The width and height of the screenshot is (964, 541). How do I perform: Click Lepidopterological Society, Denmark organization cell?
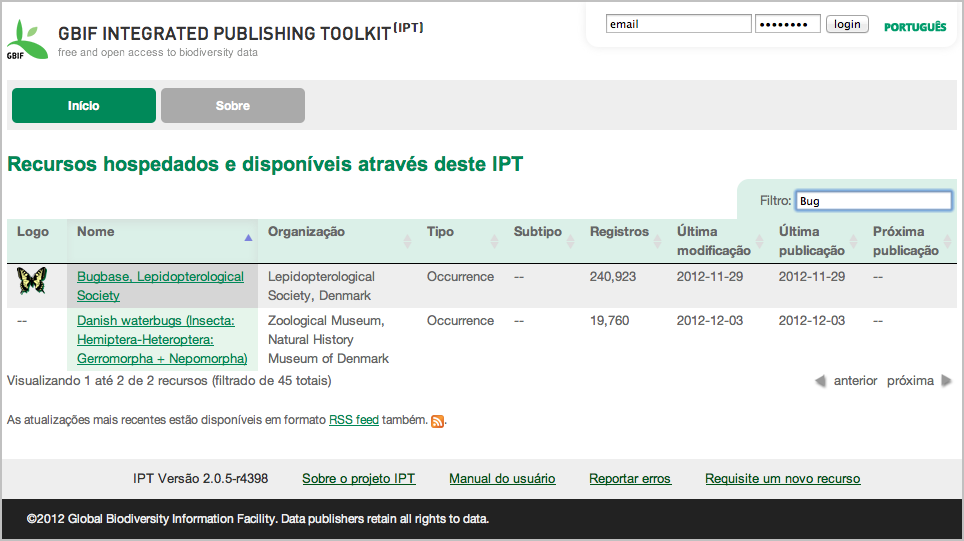(x=321, y=286)
